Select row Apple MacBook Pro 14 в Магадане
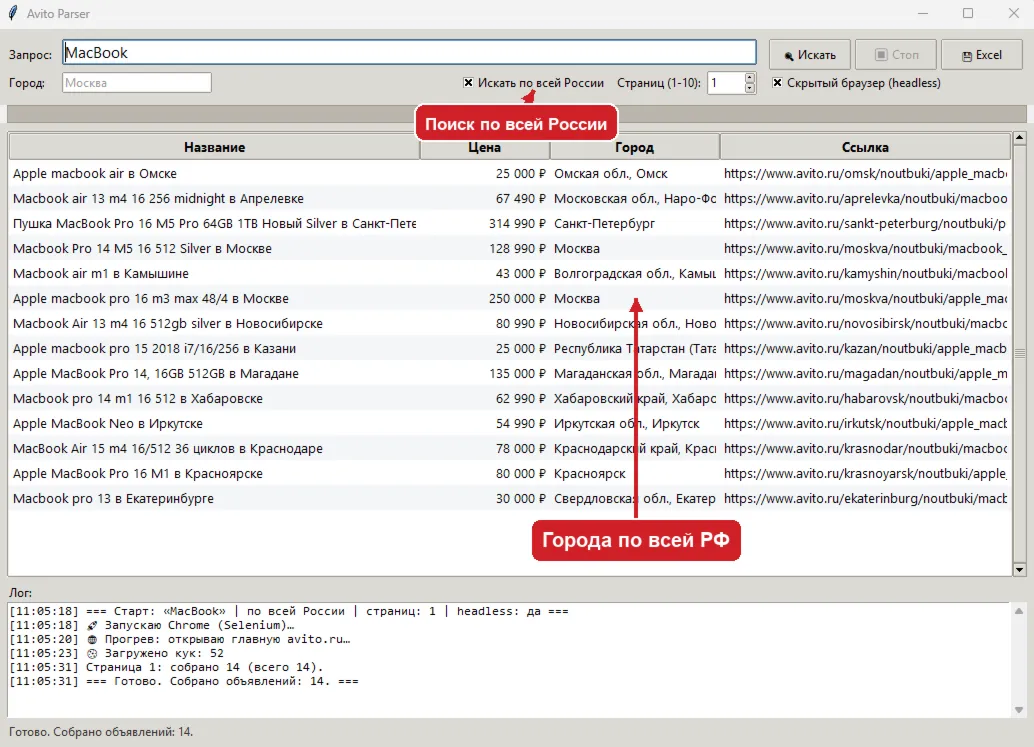Viewport: 1034px width, 747px height. [x=510, y=374]
